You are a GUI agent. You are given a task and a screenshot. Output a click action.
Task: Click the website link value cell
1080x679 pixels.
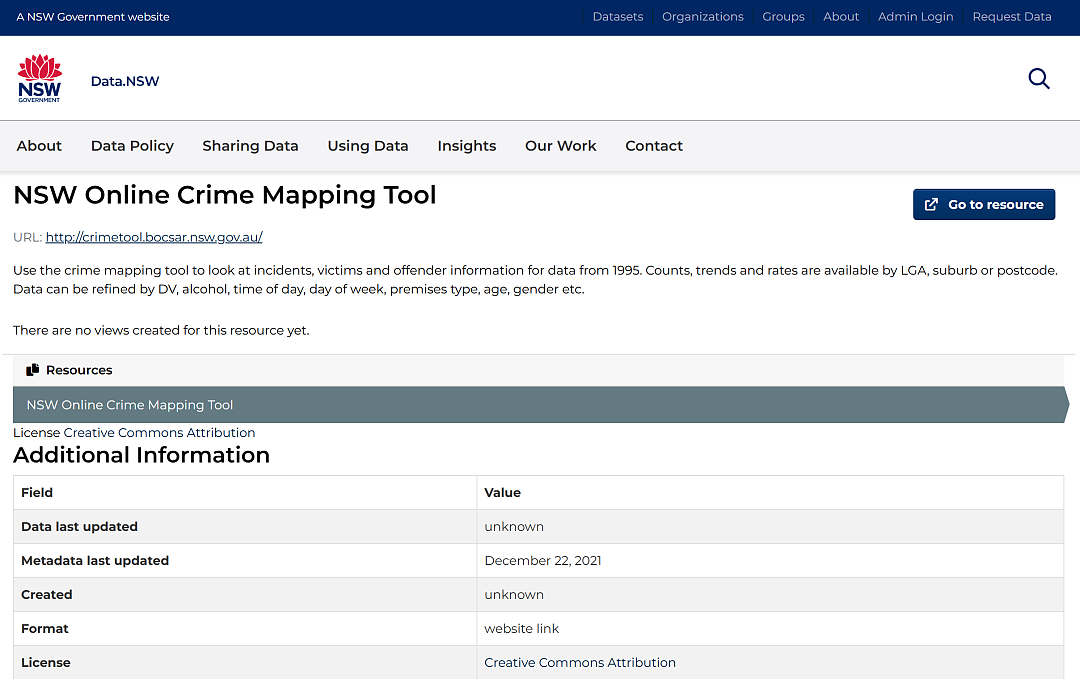(x=770, y=629)
